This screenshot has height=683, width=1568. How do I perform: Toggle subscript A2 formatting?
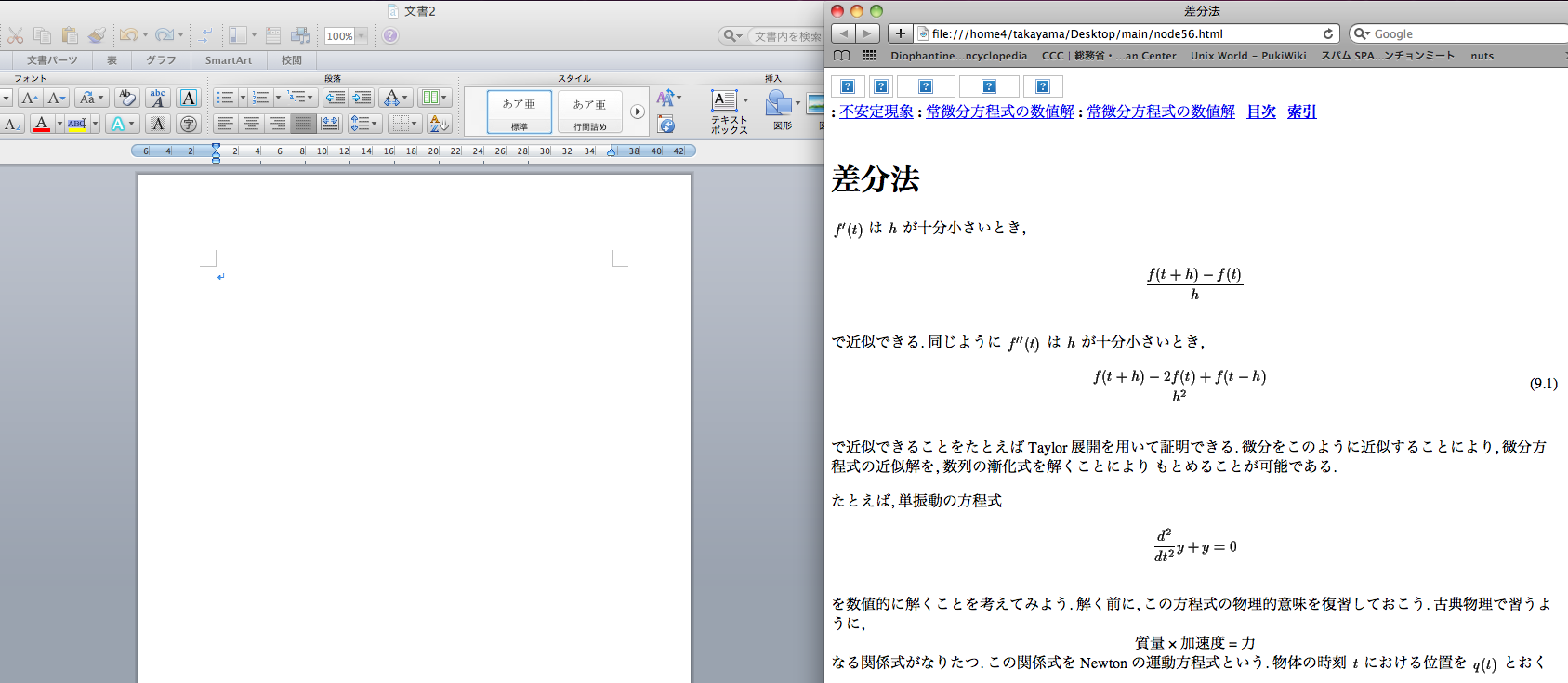(12, 124)
